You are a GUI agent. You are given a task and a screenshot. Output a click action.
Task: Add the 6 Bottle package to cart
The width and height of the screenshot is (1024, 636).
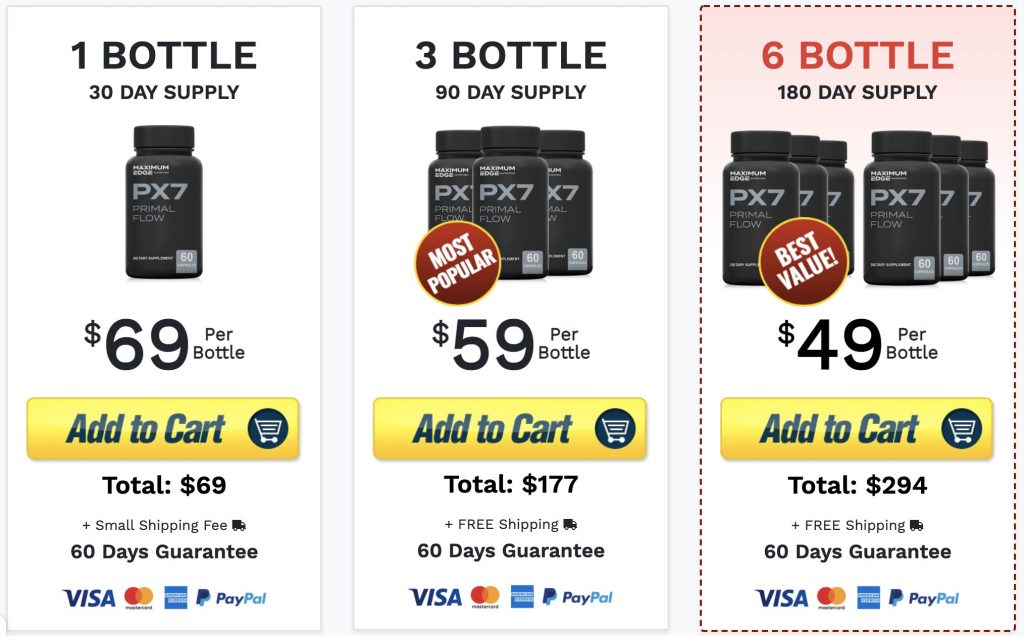[856, 428]
